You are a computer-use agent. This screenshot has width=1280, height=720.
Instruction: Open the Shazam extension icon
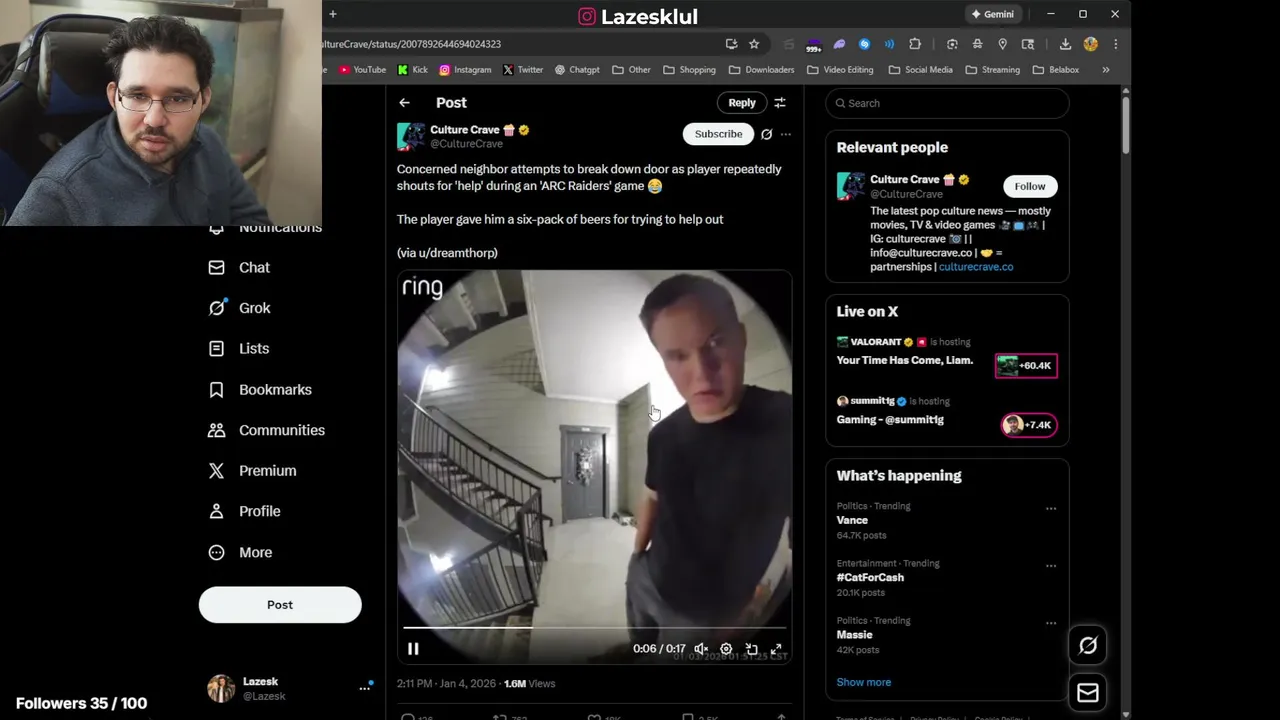pyautogui.click(x=864, y=44)
